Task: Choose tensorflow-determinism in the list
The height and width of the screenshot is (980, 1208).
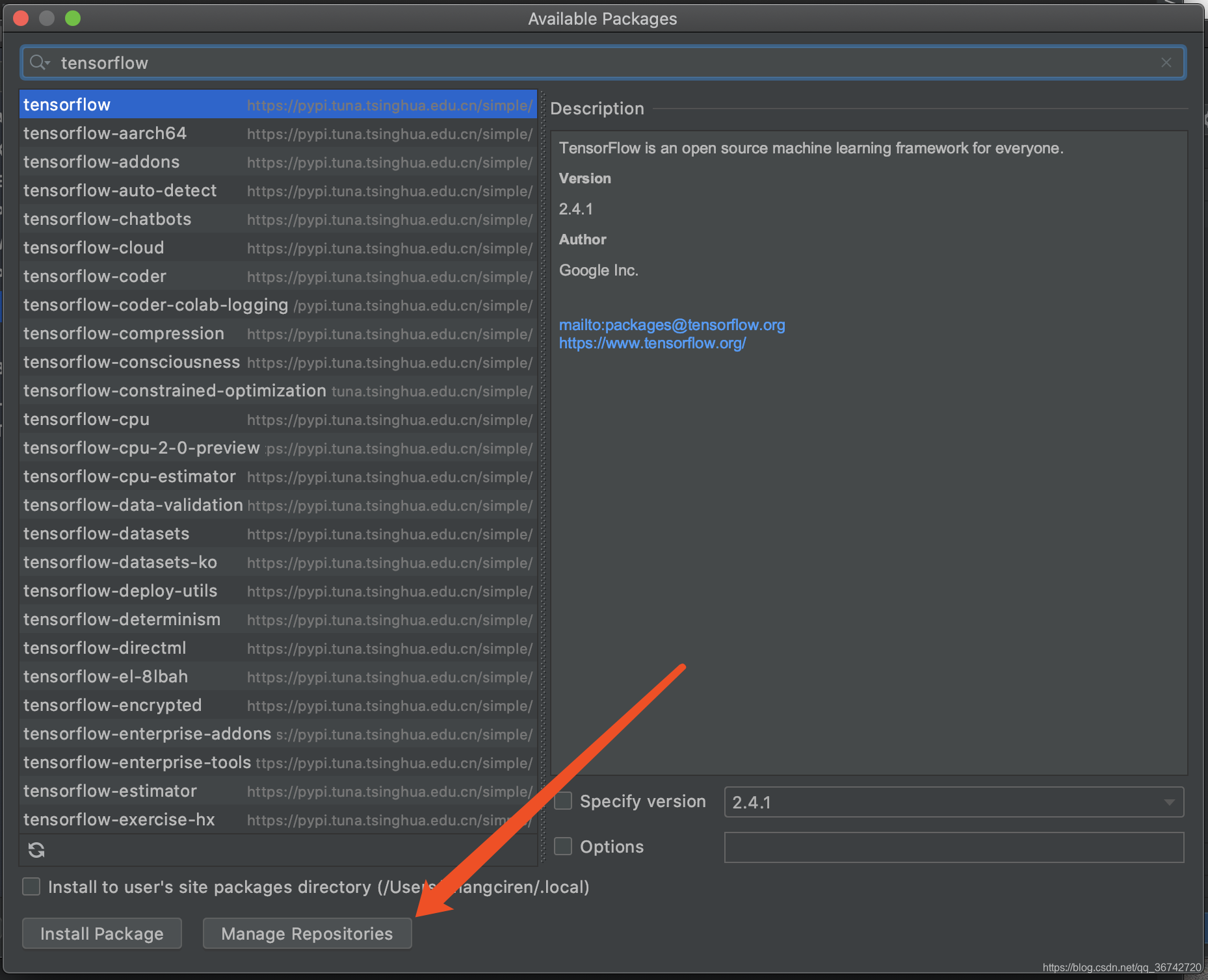Action: coord(278,619)
